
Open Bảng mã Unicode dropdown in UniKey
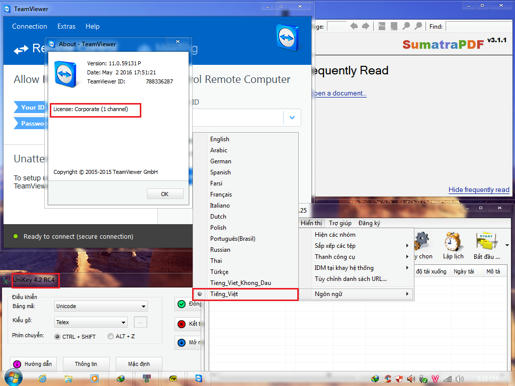[x=101, y=306]
